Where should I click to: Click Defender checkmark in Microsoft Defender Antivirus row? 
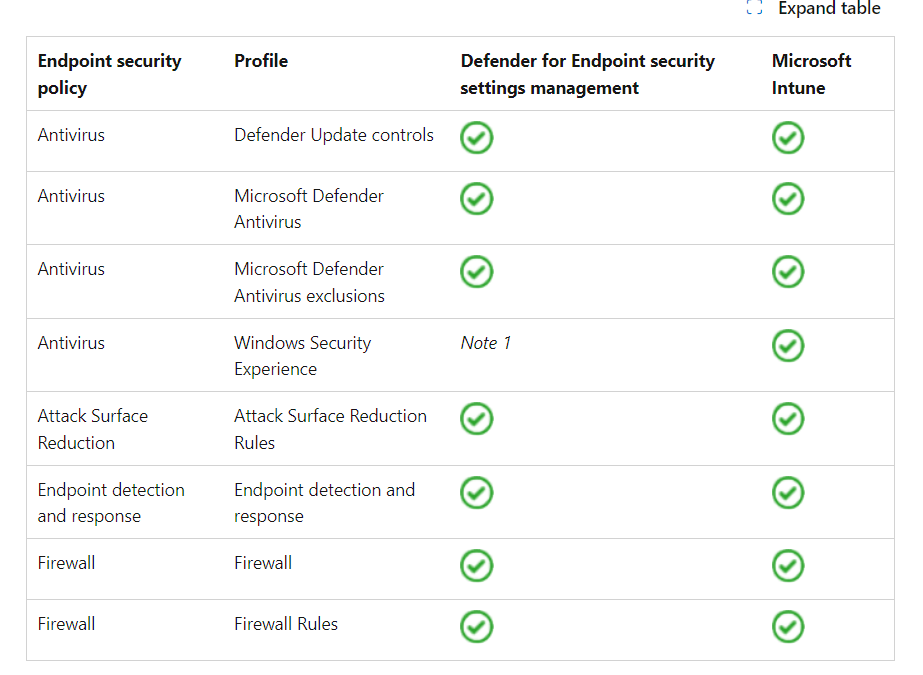click(476, 199)
